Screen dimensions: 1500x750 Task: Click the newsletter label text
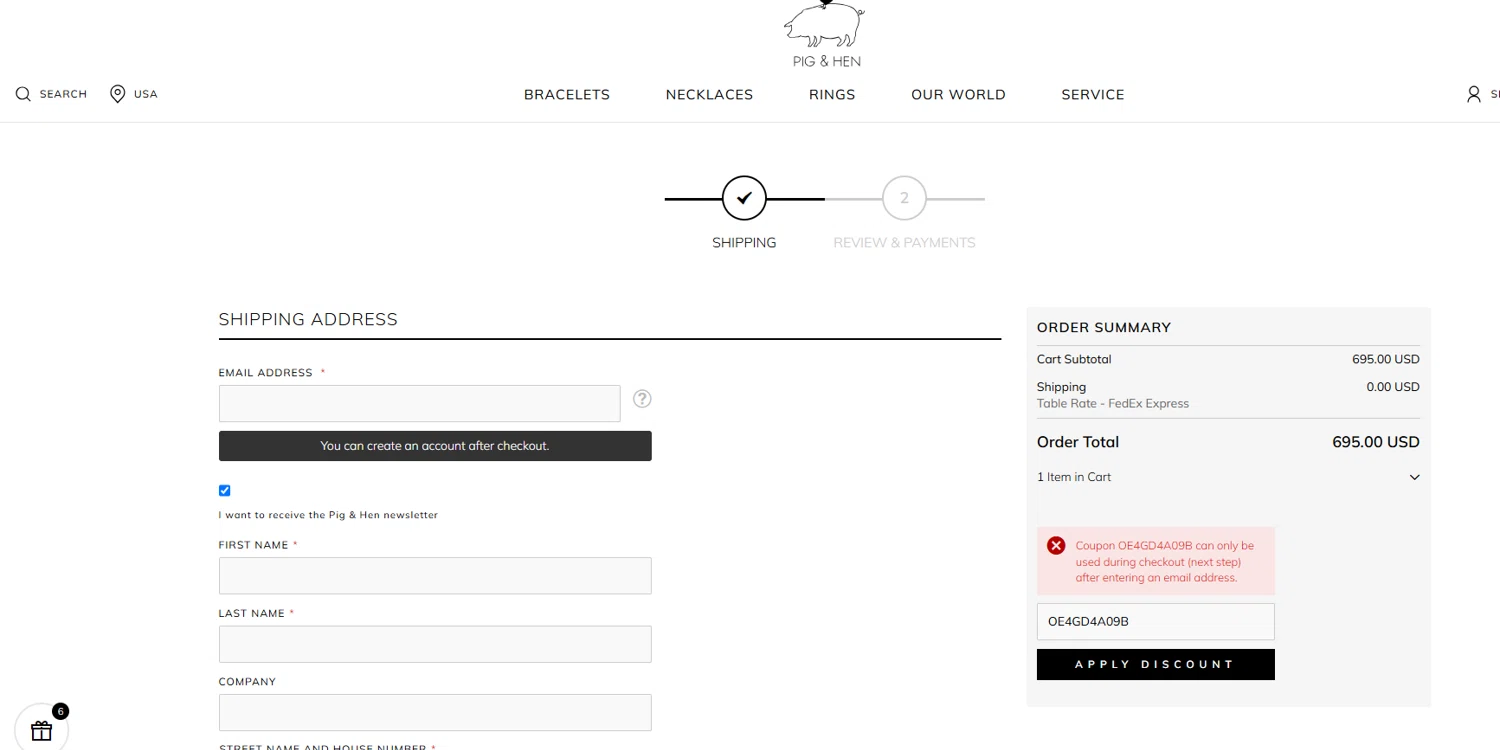pos(328,515)
